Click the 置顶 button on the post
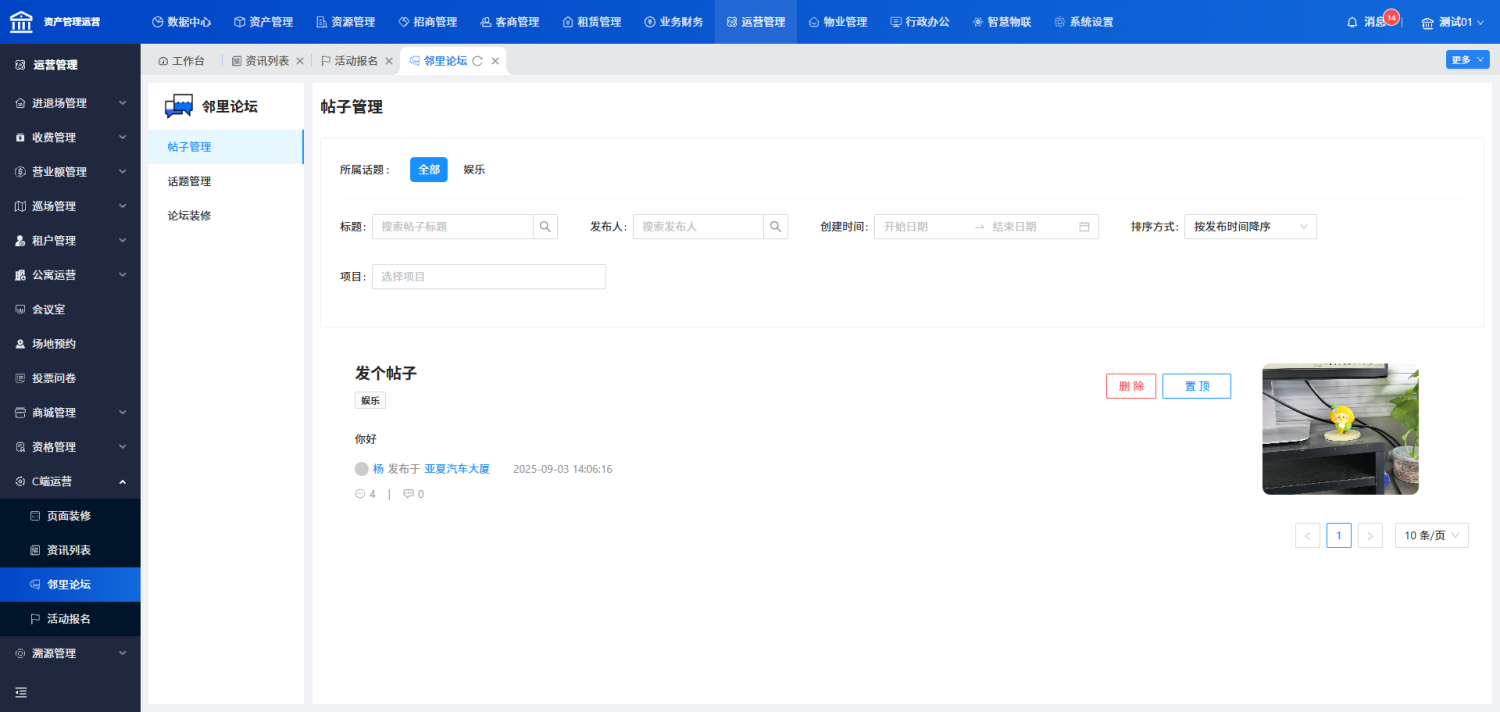 [x=1196, y=386]
